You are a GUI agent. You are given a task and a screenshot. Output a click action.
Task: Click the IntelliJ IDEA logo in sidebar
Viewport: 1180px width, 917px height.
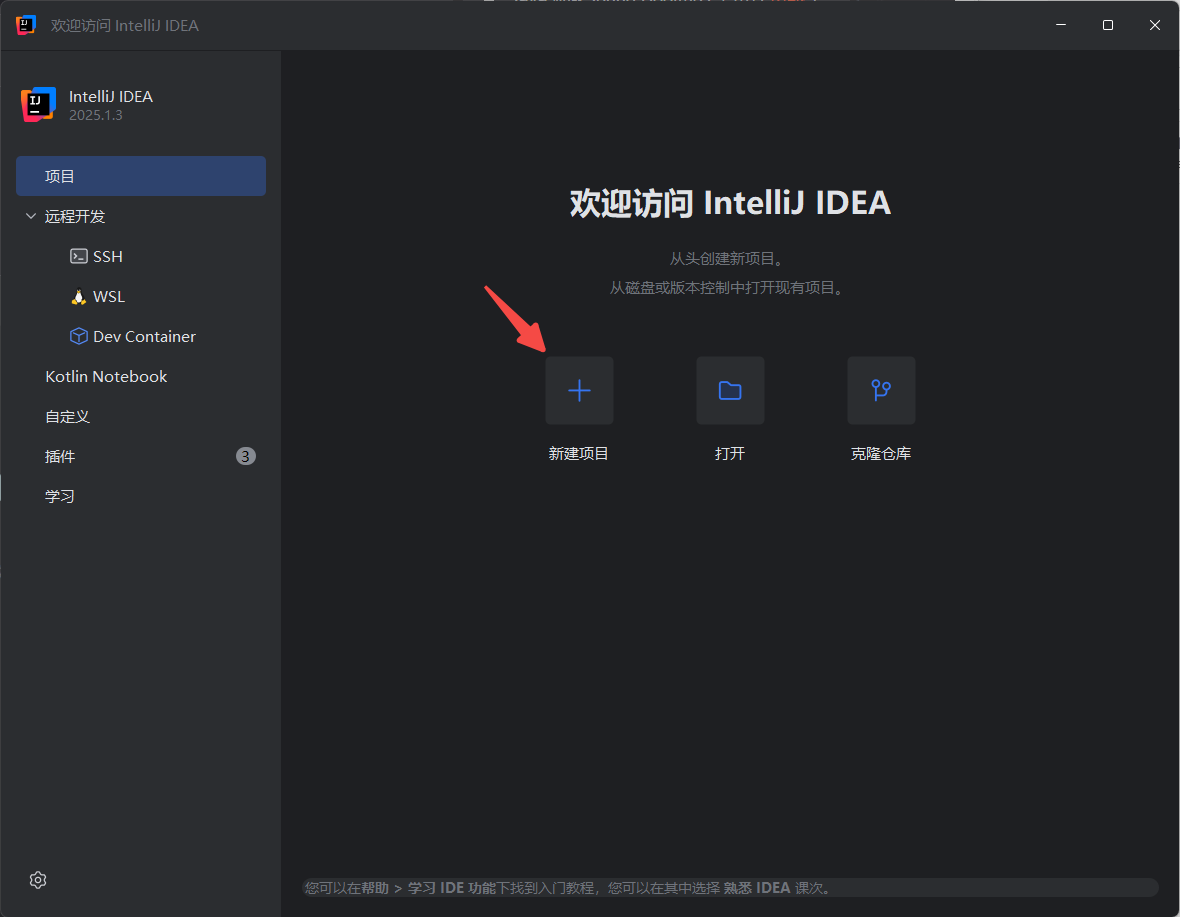click(38, 105)
